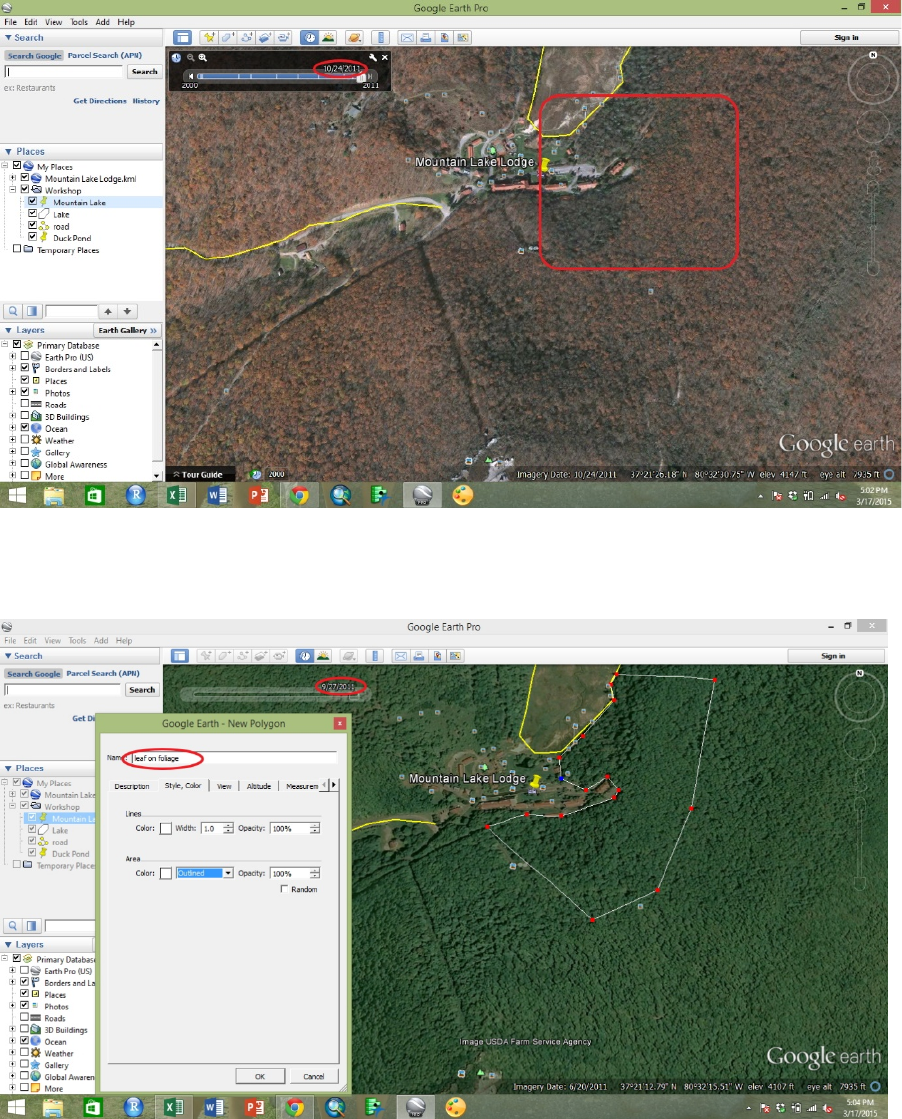Screen dimensions: 902x1119
Task: Enable Temporary Places checkbox in top window
Action: [17, 249]
